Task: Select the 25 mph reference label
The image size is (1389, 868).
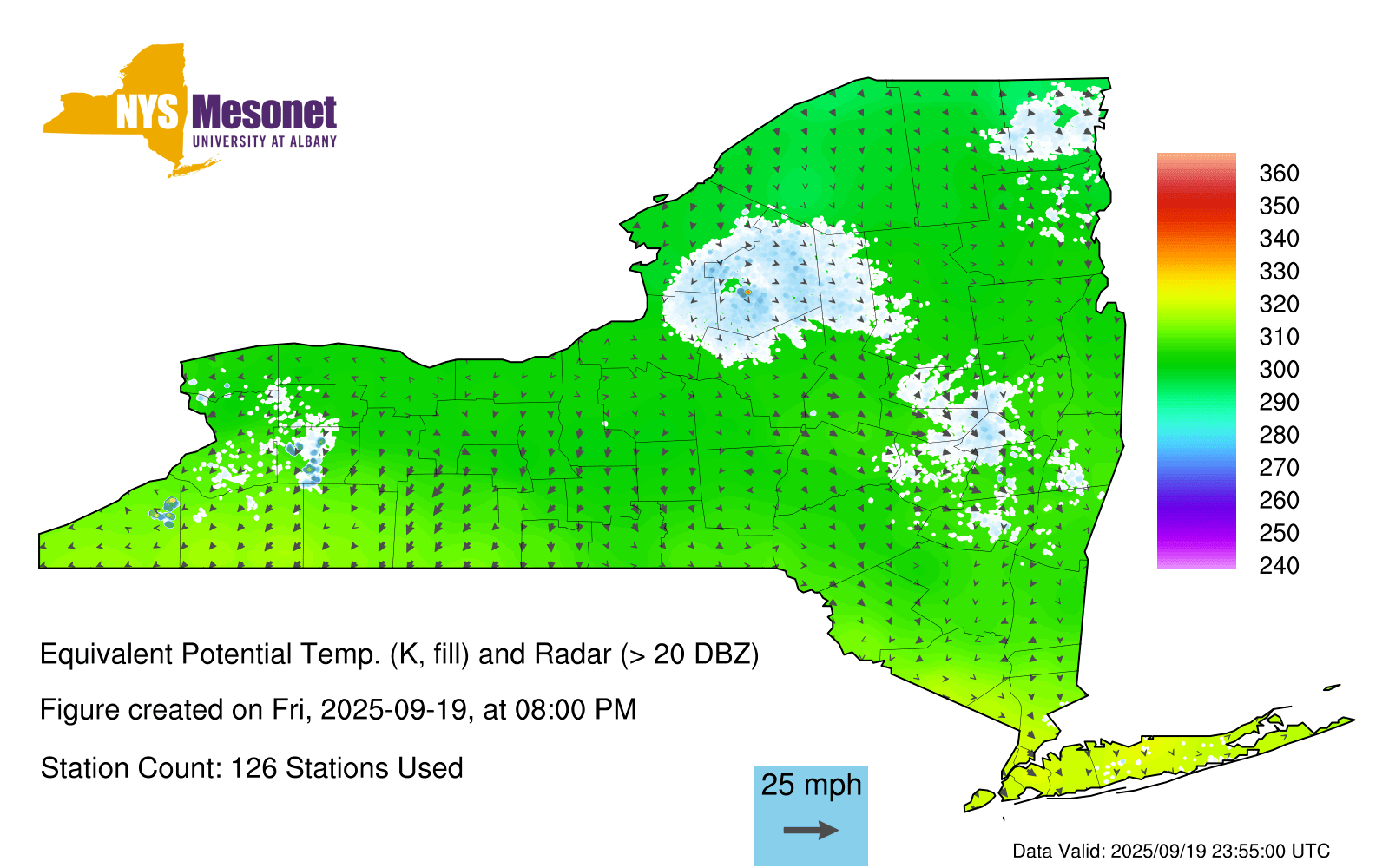Action: pyautogui.click(x=811, y=785)
